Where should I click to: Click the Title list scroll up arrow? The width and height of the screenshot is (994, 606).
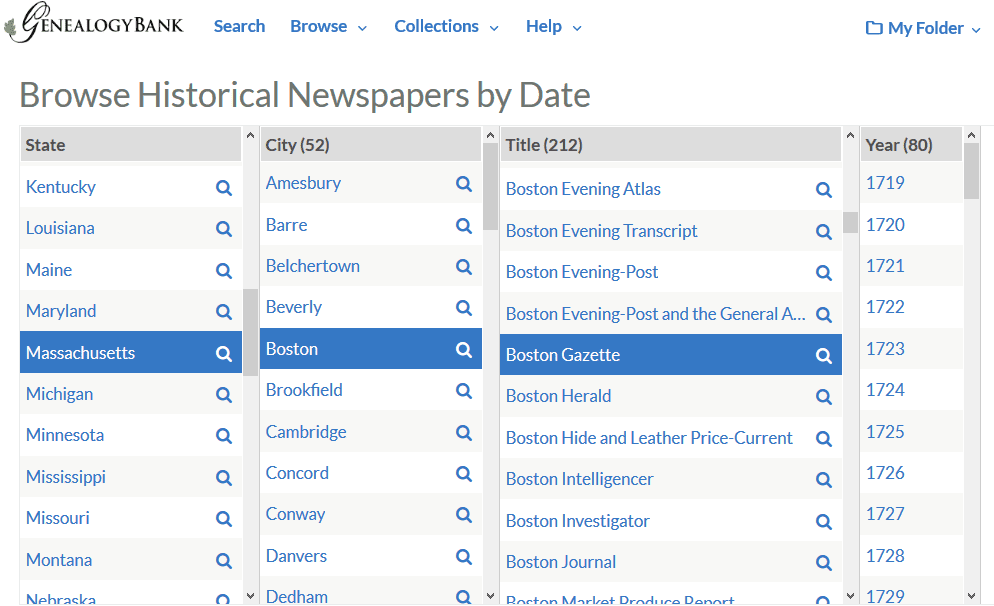[850, 136]
